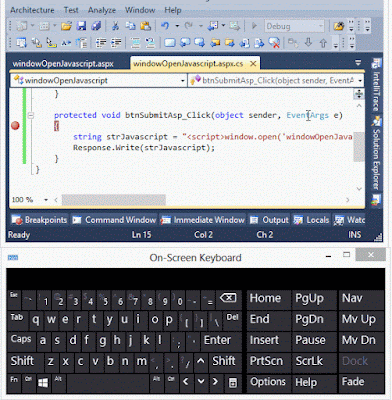Click the Toggle Bookmark icon
392x400 pixels.
(x=170, y=43)
